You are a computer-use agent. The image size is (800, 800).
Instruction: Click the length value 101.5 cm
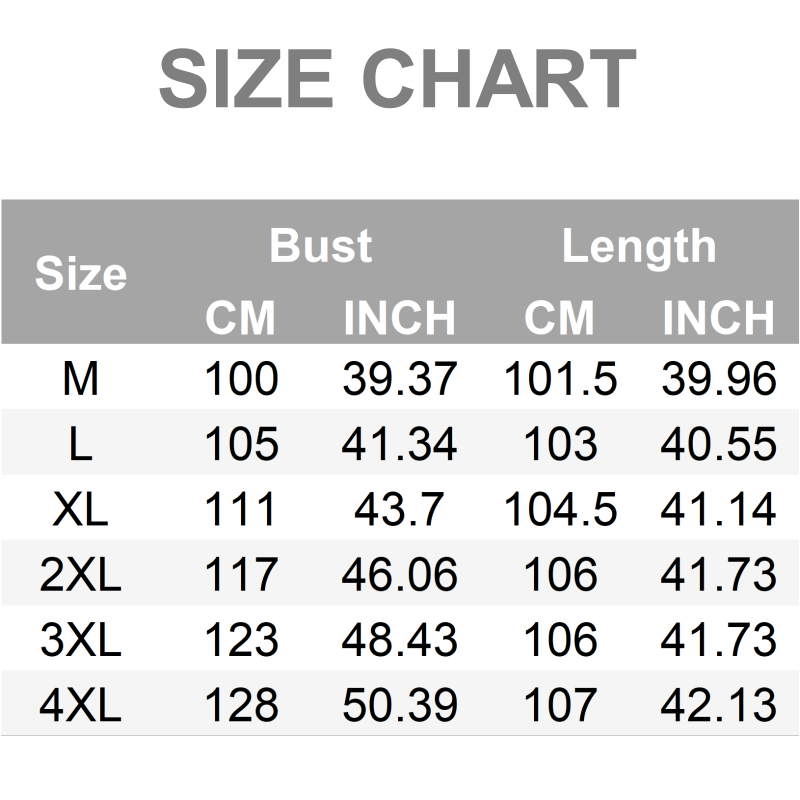560,379
